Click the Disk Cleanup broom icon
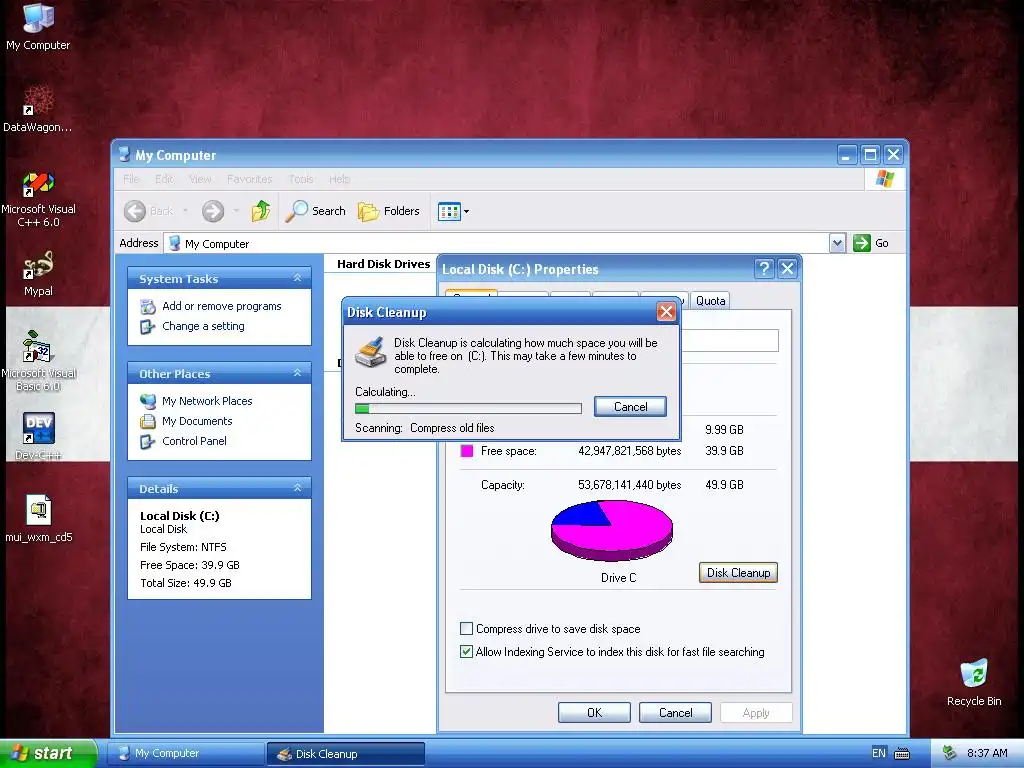This screenshot has width=1024, height=768. pyautogui.click(x=371, y=352)
